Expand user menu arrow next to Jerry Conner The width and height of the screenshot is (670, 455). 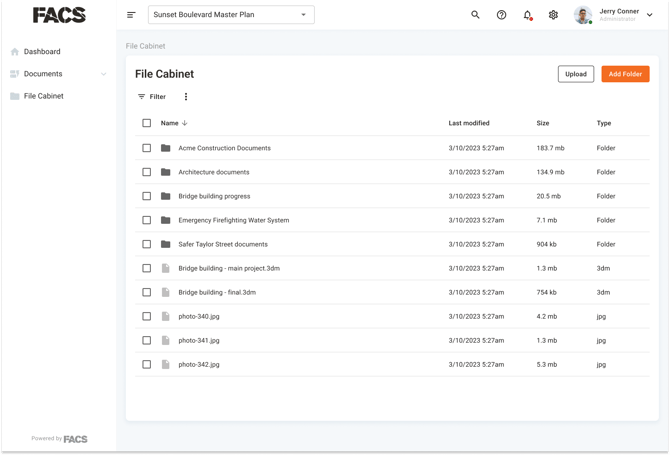tap(649, 15)
